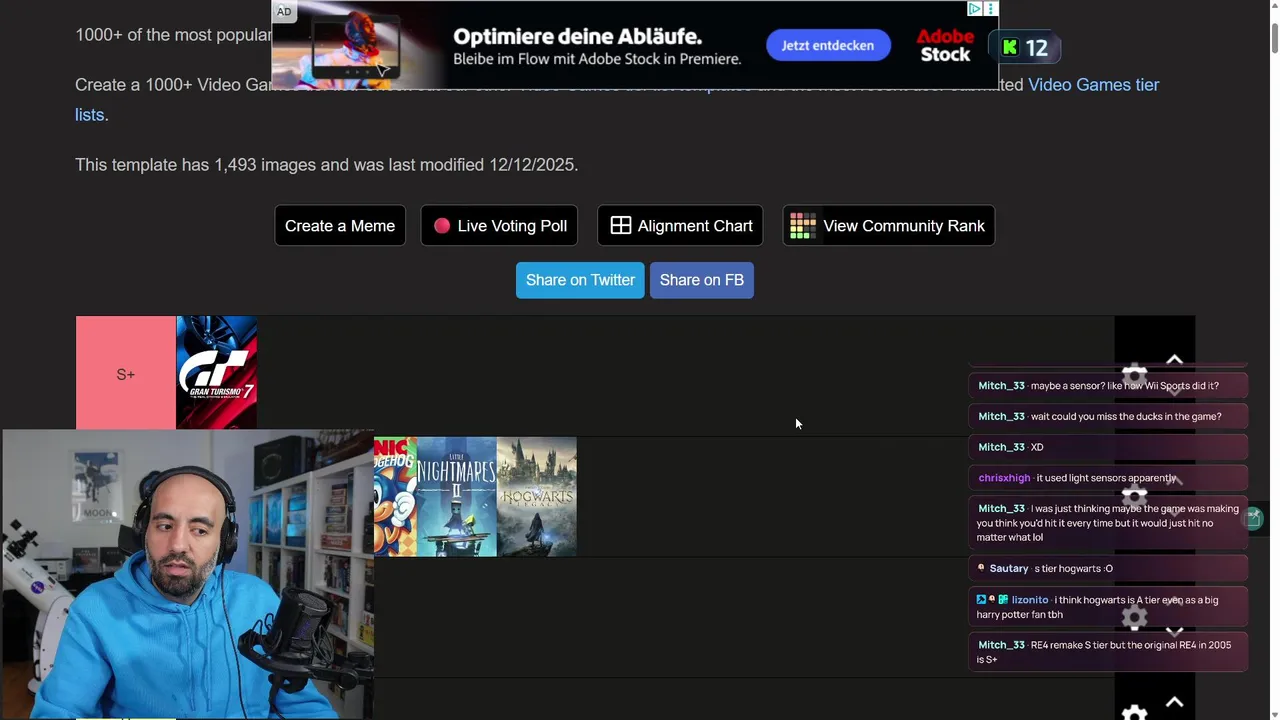Click the Jetzt entdecken ad button
This screenshot has height=720, width=1280.
[x=828, y=45]
